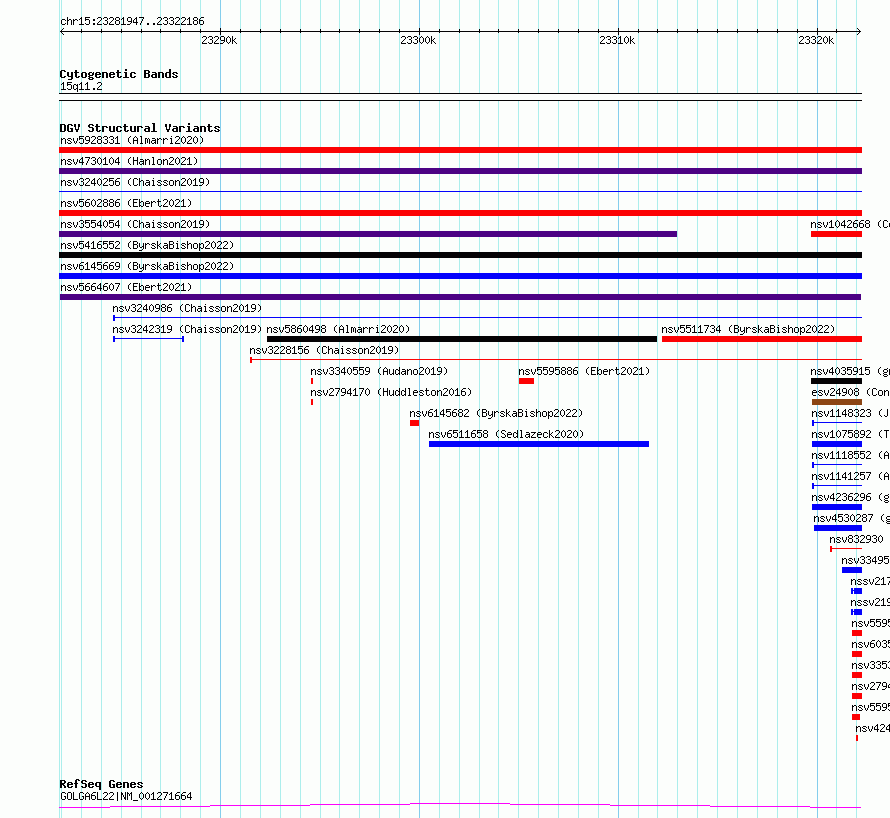Select the 15q11.2 cytogenetic band label
The height and width of the screenshot is (818, 890).
(x=81, y=86)
